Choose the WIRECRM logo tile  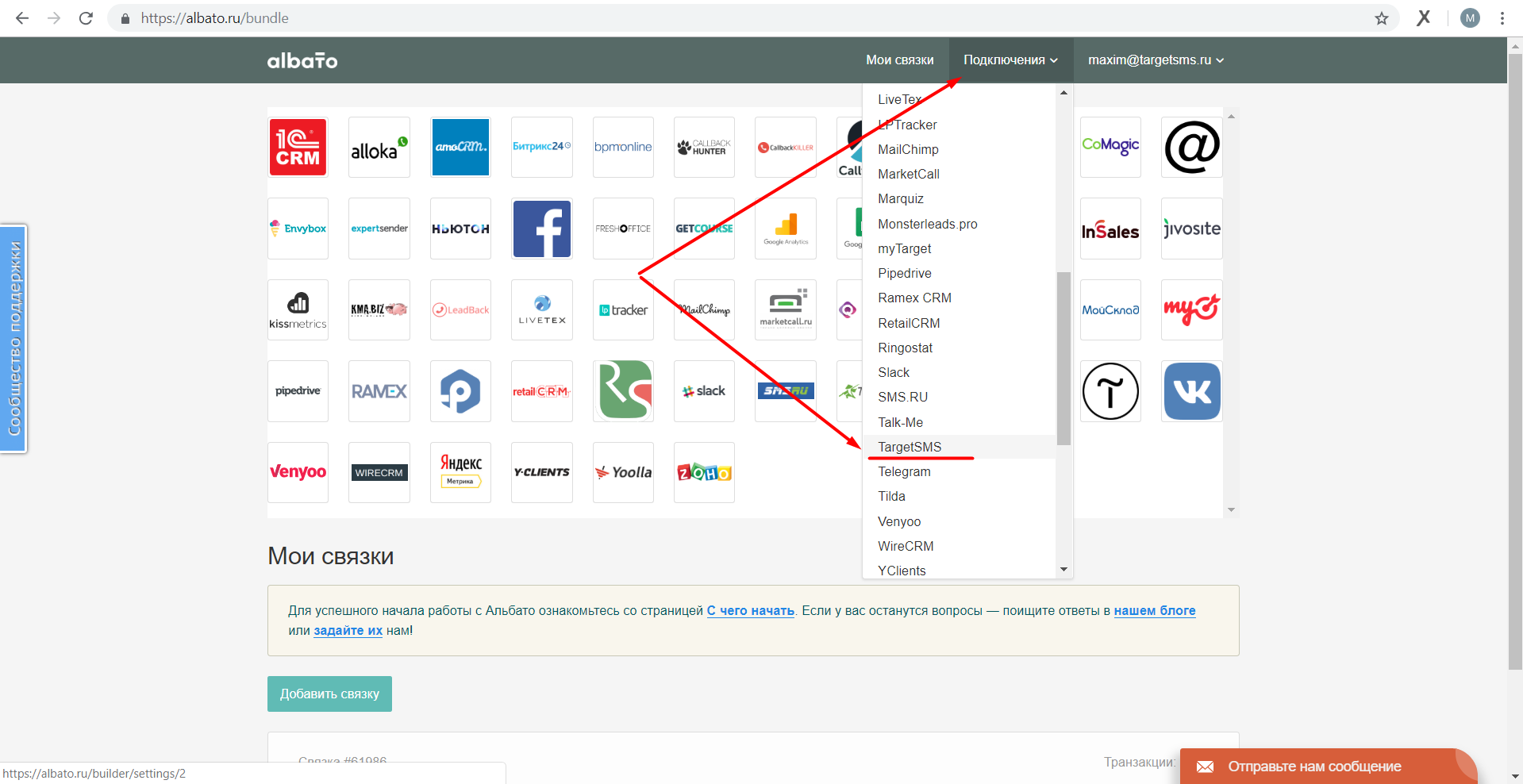pos(379,472)
